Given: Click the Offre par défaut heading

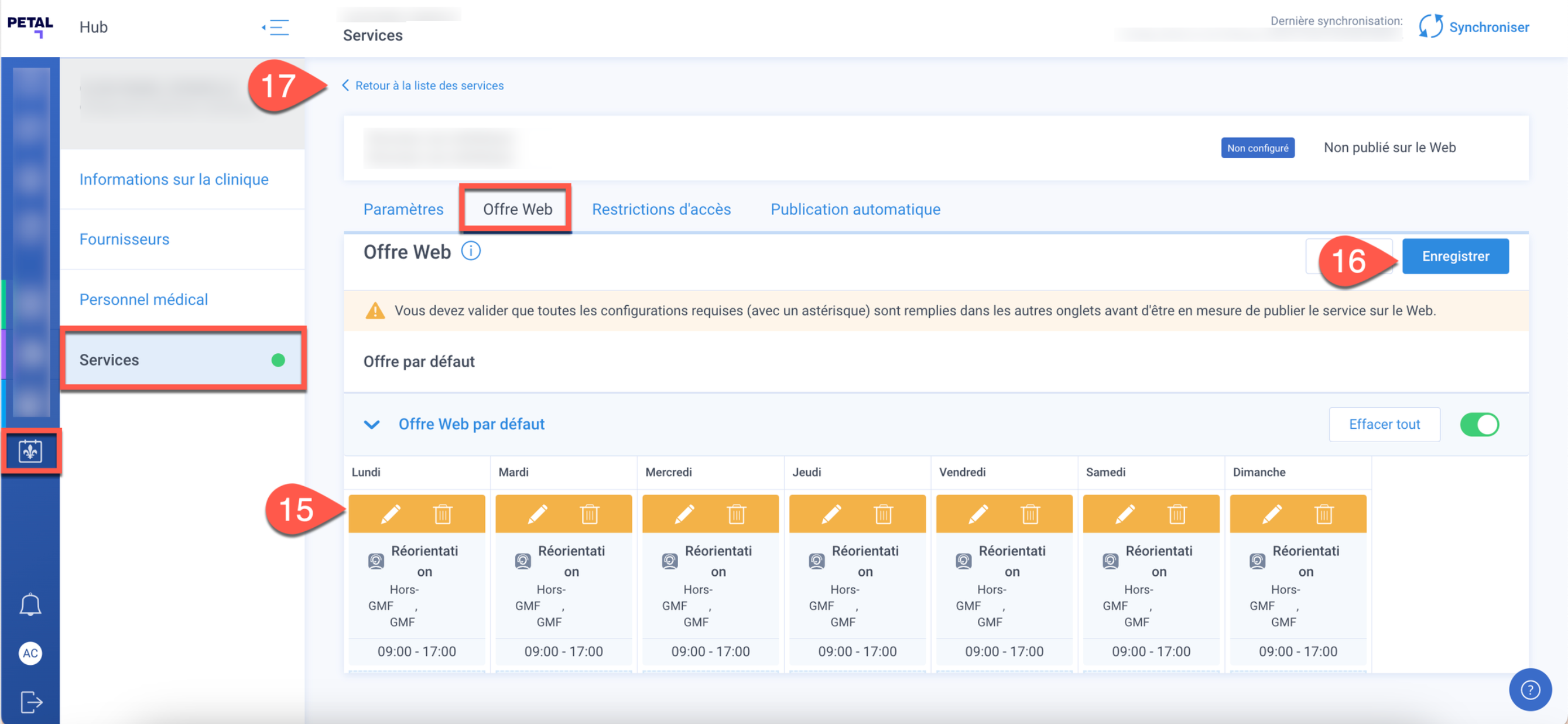Looking at the screenshot, I should pos(419,361).
